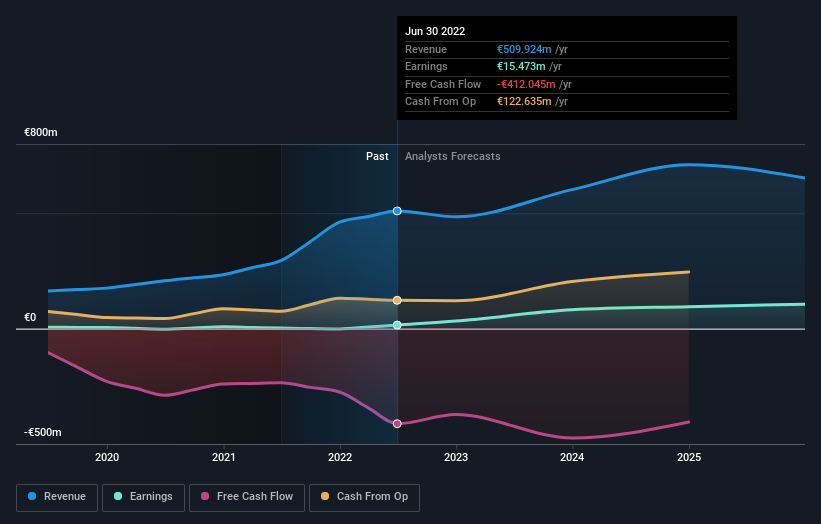The width and height of the screenshot is (821, 524).
Task: Select the Free Cash Flow pink data point
Action: [x=397, y=423]
